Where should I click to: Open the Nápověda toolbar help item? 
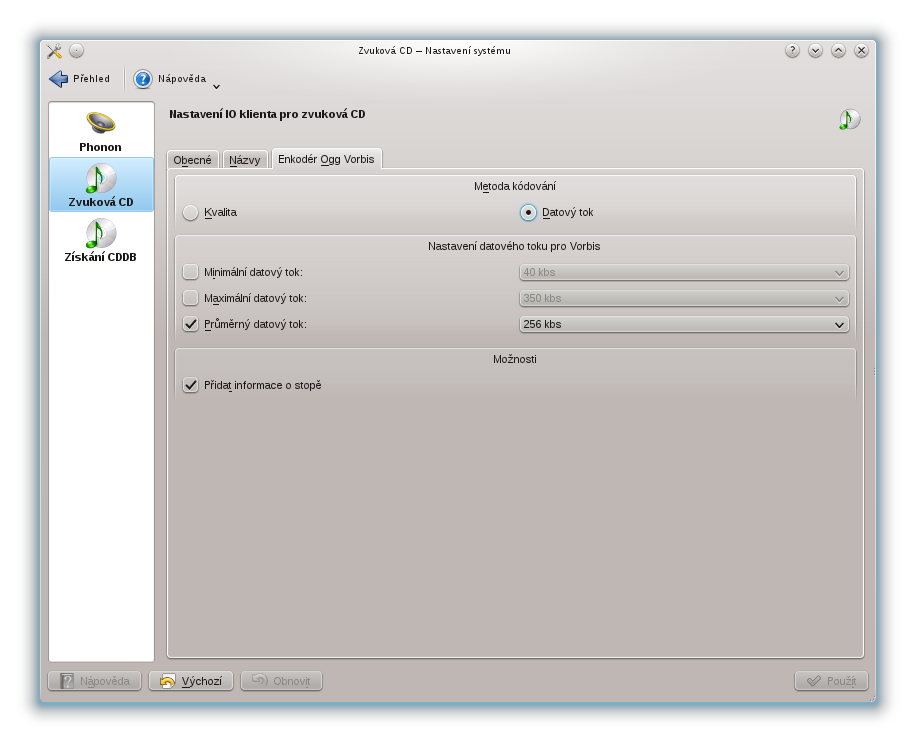click(x=169, y=79)
